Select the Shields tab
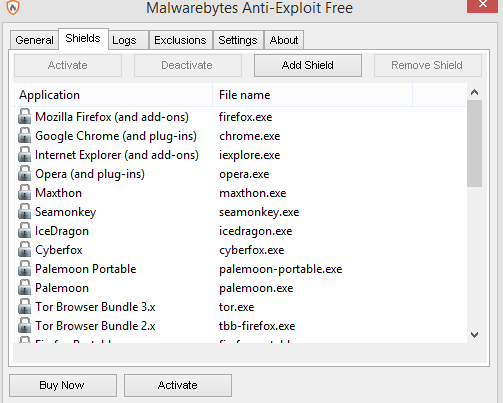 (x=83, y=39)
